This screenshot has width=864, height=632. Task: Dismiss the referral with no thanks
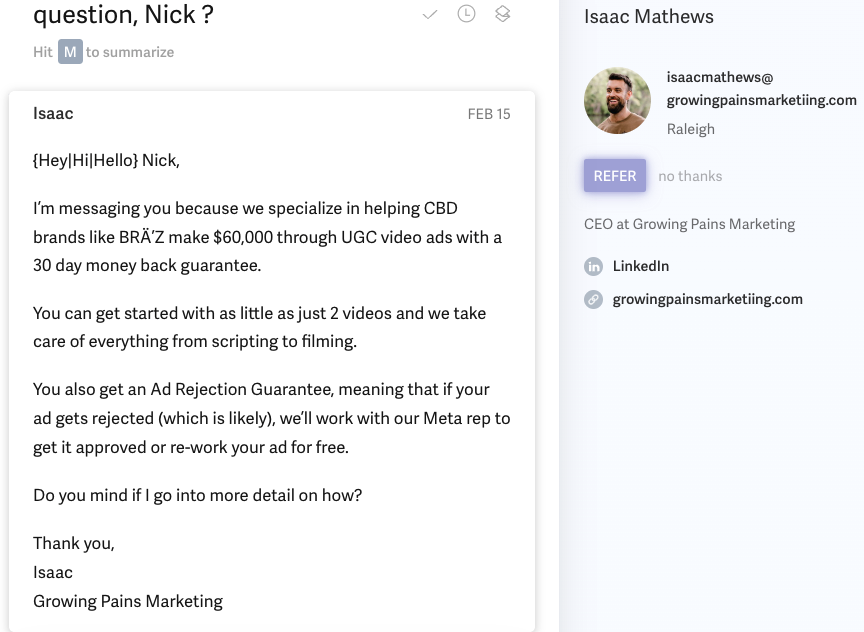(690, 176)
